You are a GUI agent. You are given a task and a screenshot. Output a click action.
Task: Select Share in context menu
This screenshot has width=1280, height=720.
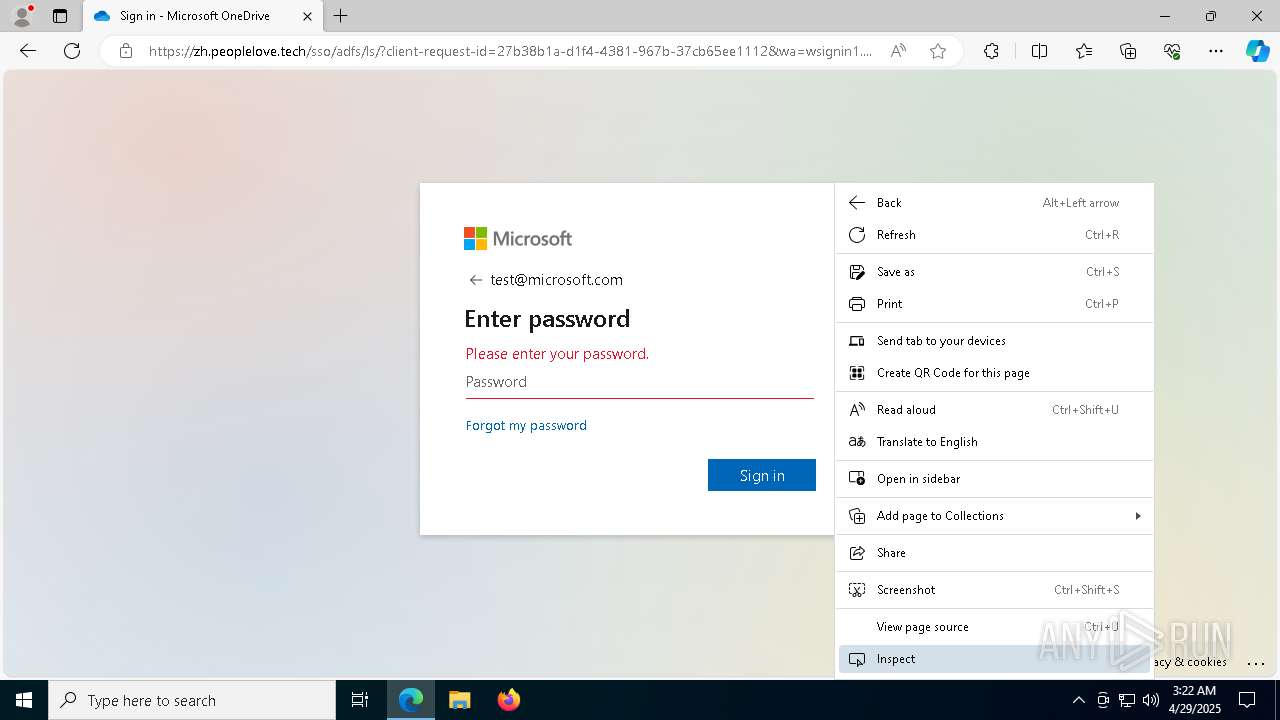coord(994,552)
